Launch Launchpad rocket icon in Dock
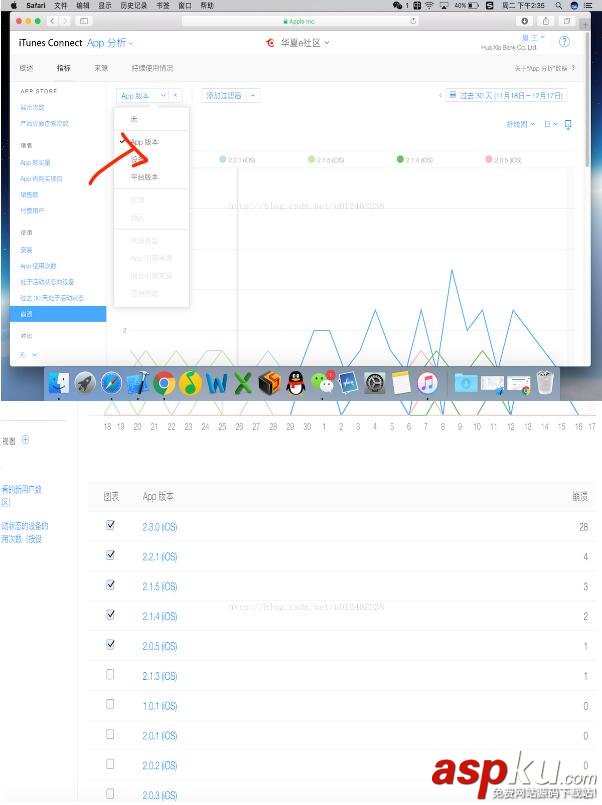602x805 pixels. (85, 383)
